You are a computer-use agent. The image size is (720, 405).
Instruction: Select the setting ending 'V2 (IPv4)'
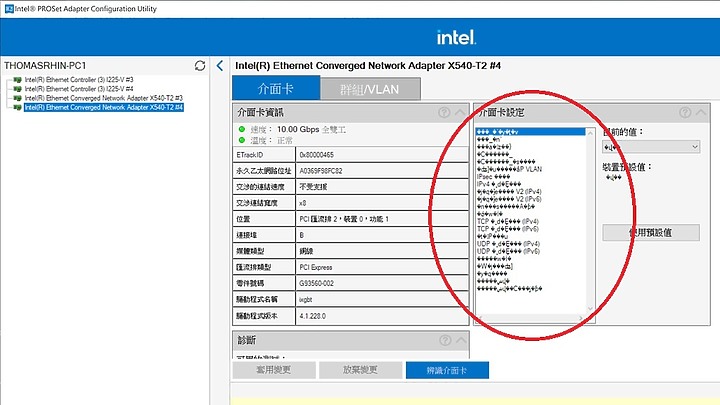tap(509, 191)
